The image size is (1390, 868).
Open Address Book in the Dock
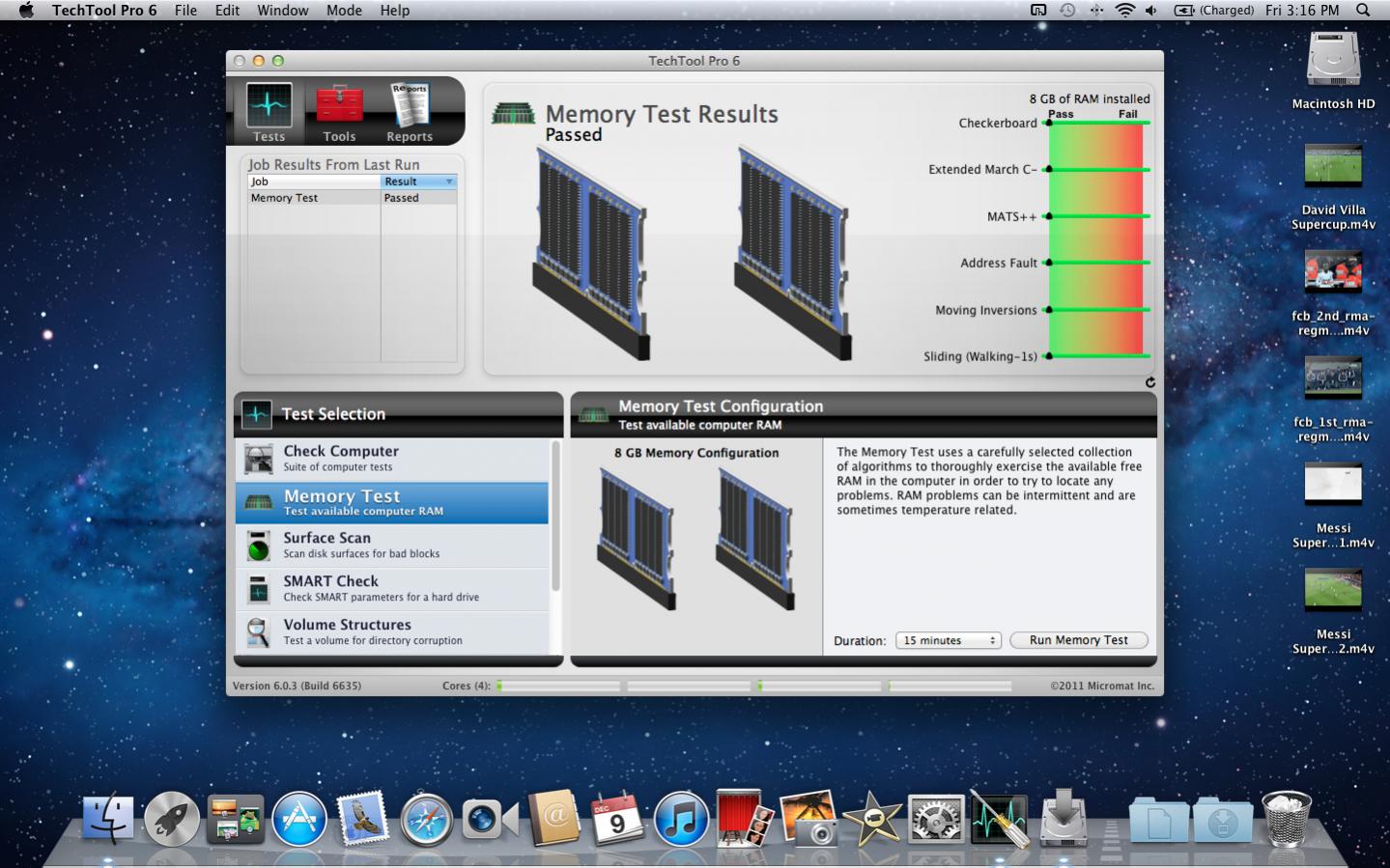(554, 819)
